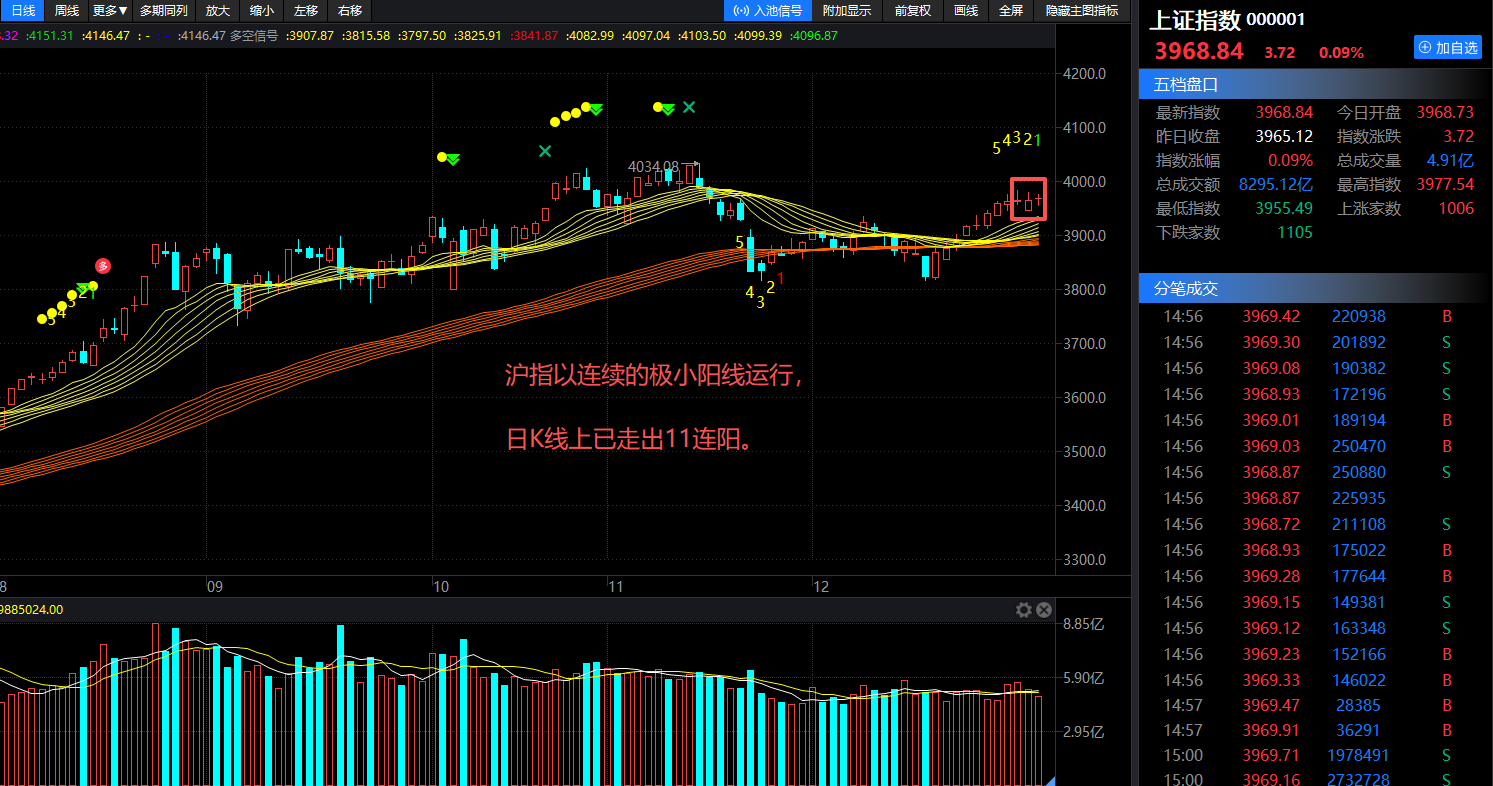Click the blue triangle corner handle
Image resolution: width=1493 pixels, height=786 pixels.
pos(1048,780)
